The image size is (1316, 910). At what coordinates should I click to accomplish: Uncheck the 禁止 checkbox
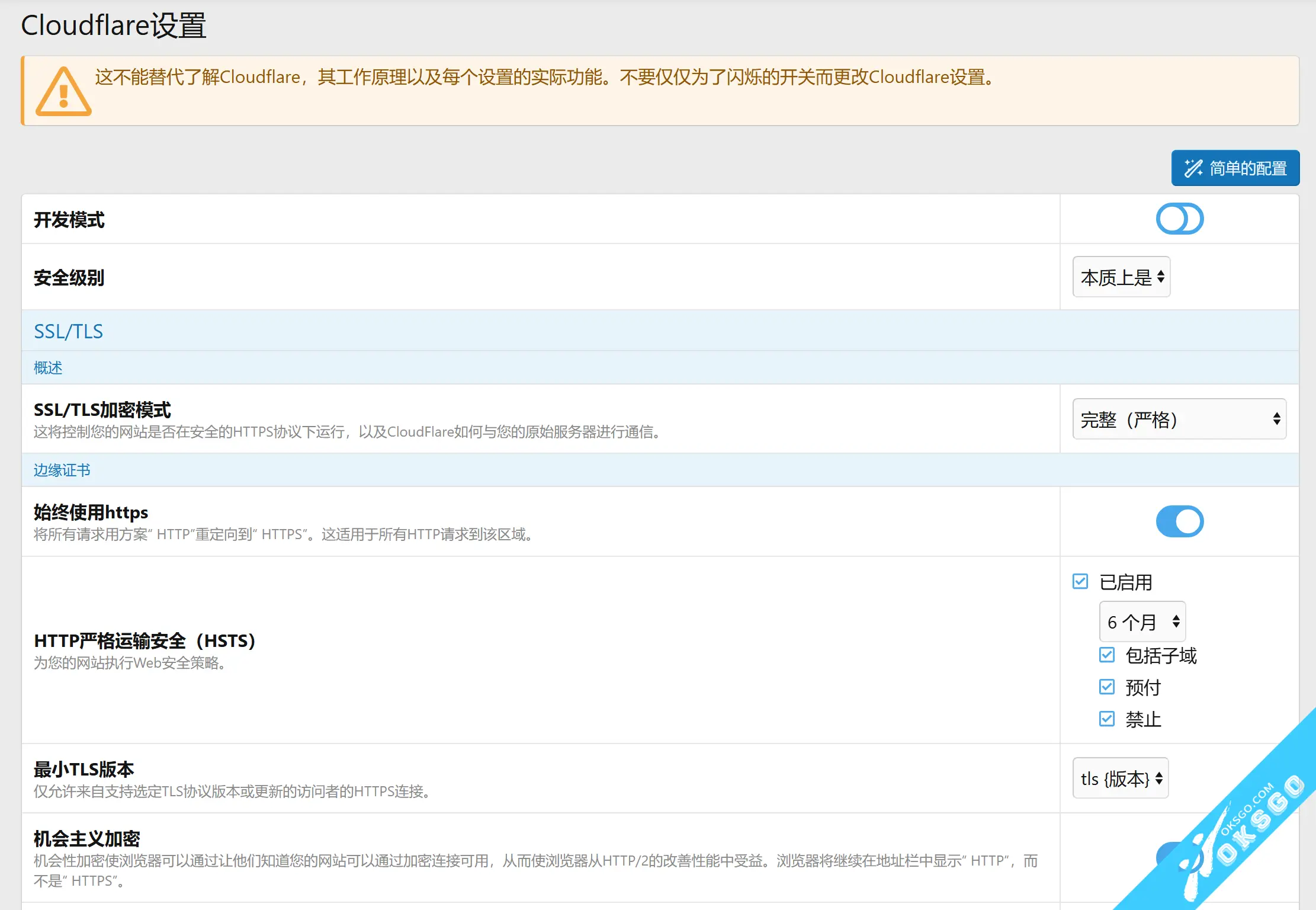pyautogui.click(x=1106, y=719)
